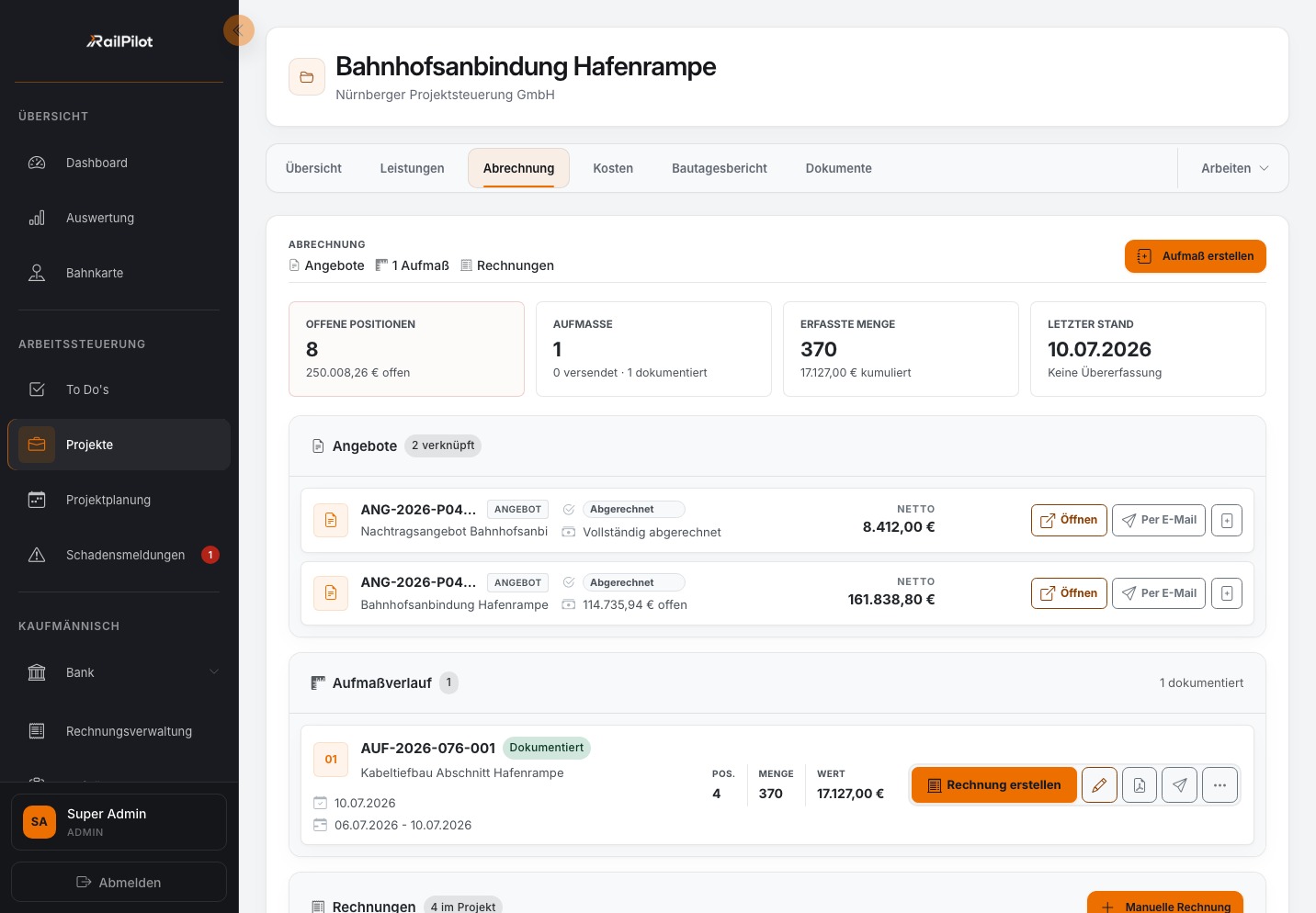Screen dimensions: 1316x913
Task: Open To Do's in the sidebar
Action: coord(119,389)
